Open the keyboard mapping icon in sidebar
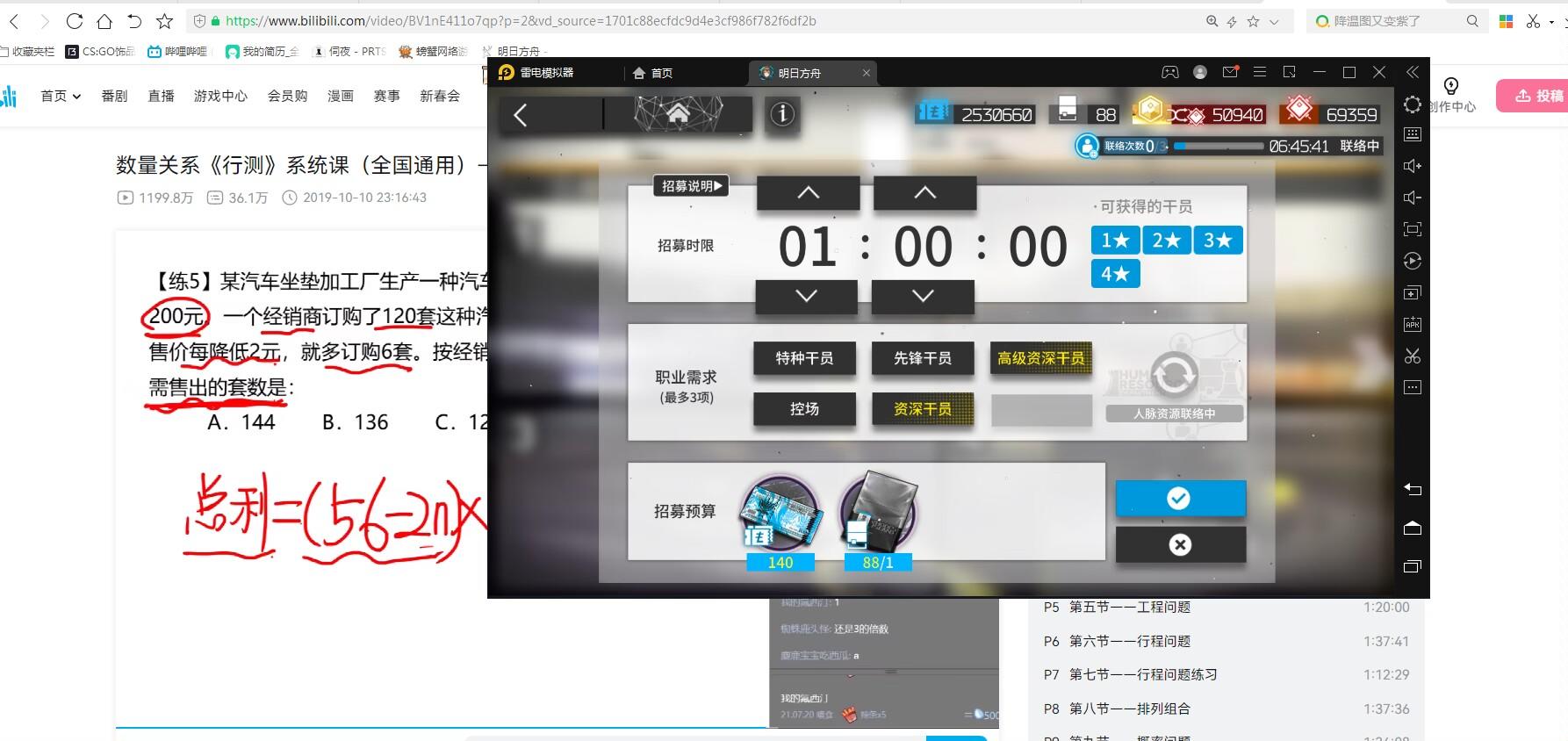Viewport: 1568px width, 741px height. pos(1412,134)
